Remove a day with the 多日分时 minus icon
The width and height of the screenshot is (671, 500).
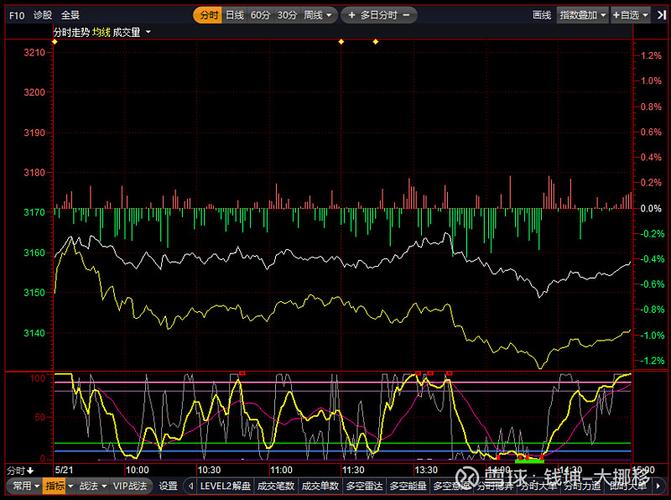coord(407,15)
